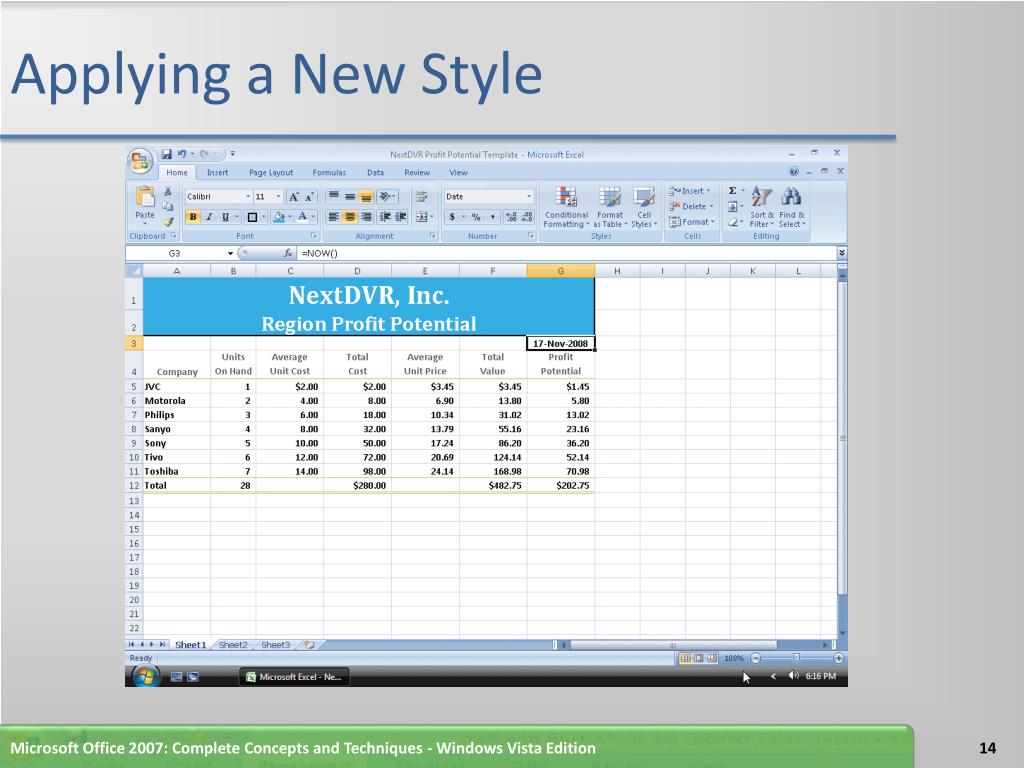The height and width of the screenshot is (768, 1024).
Task: Click Decrease Font Size icon
Action: tap(310, 197)
